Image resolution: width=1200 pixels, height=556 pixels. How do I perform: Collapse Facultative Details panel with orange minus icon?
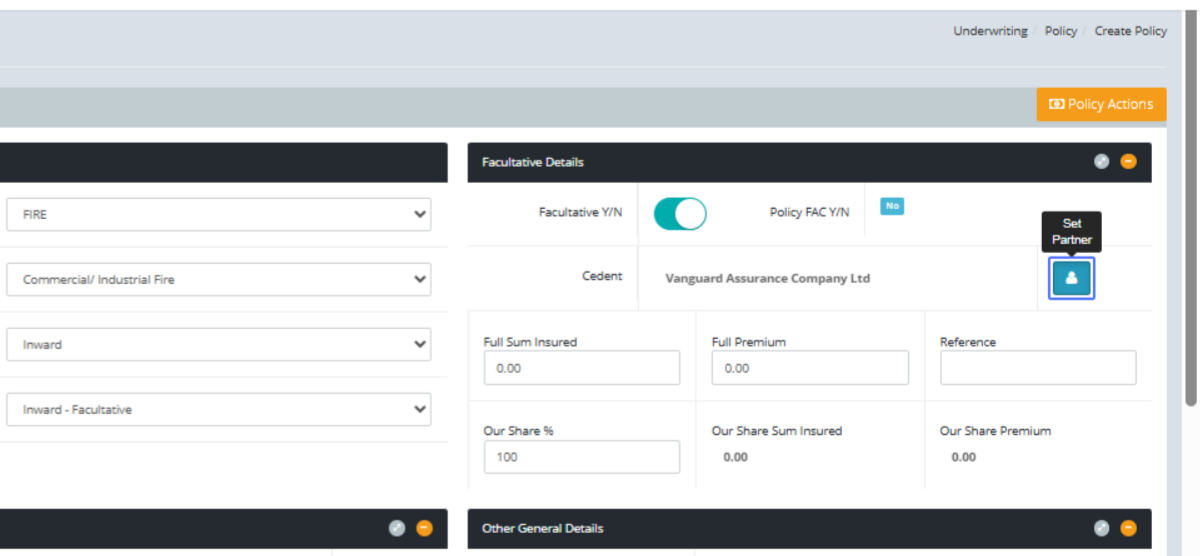click(1128, 162)
